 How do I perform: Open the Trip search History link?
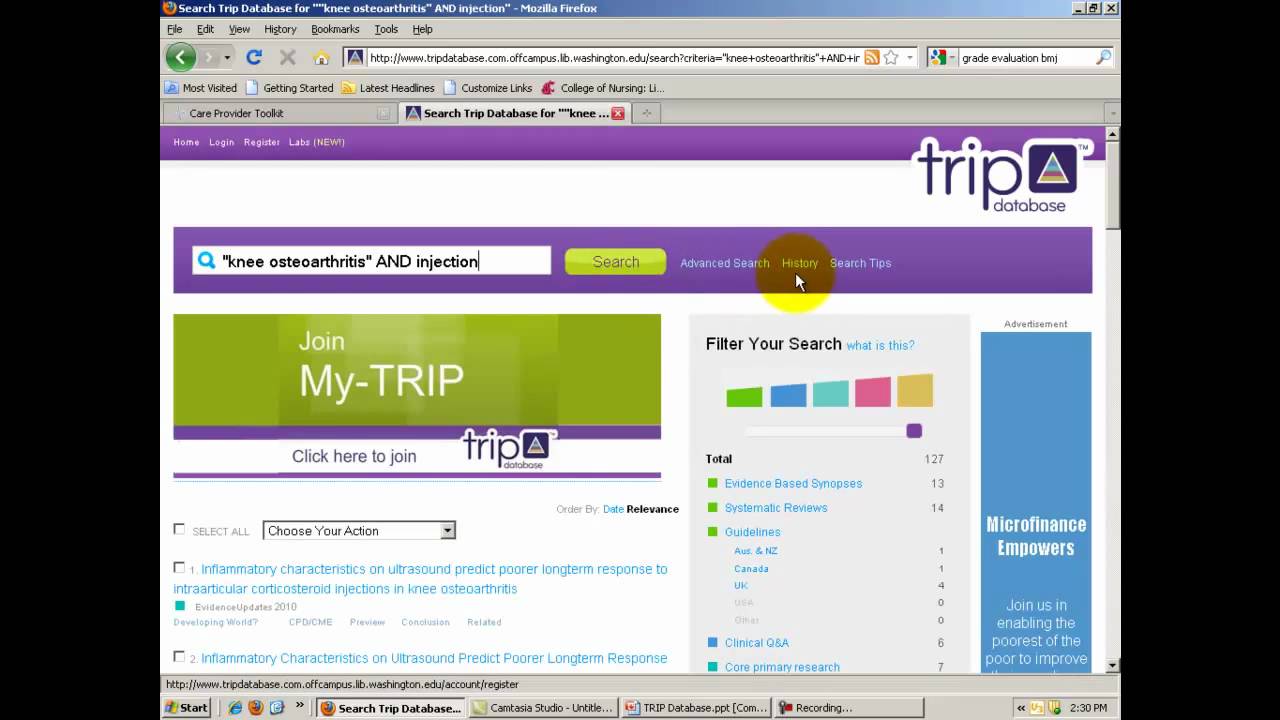[x=800, y=263]
